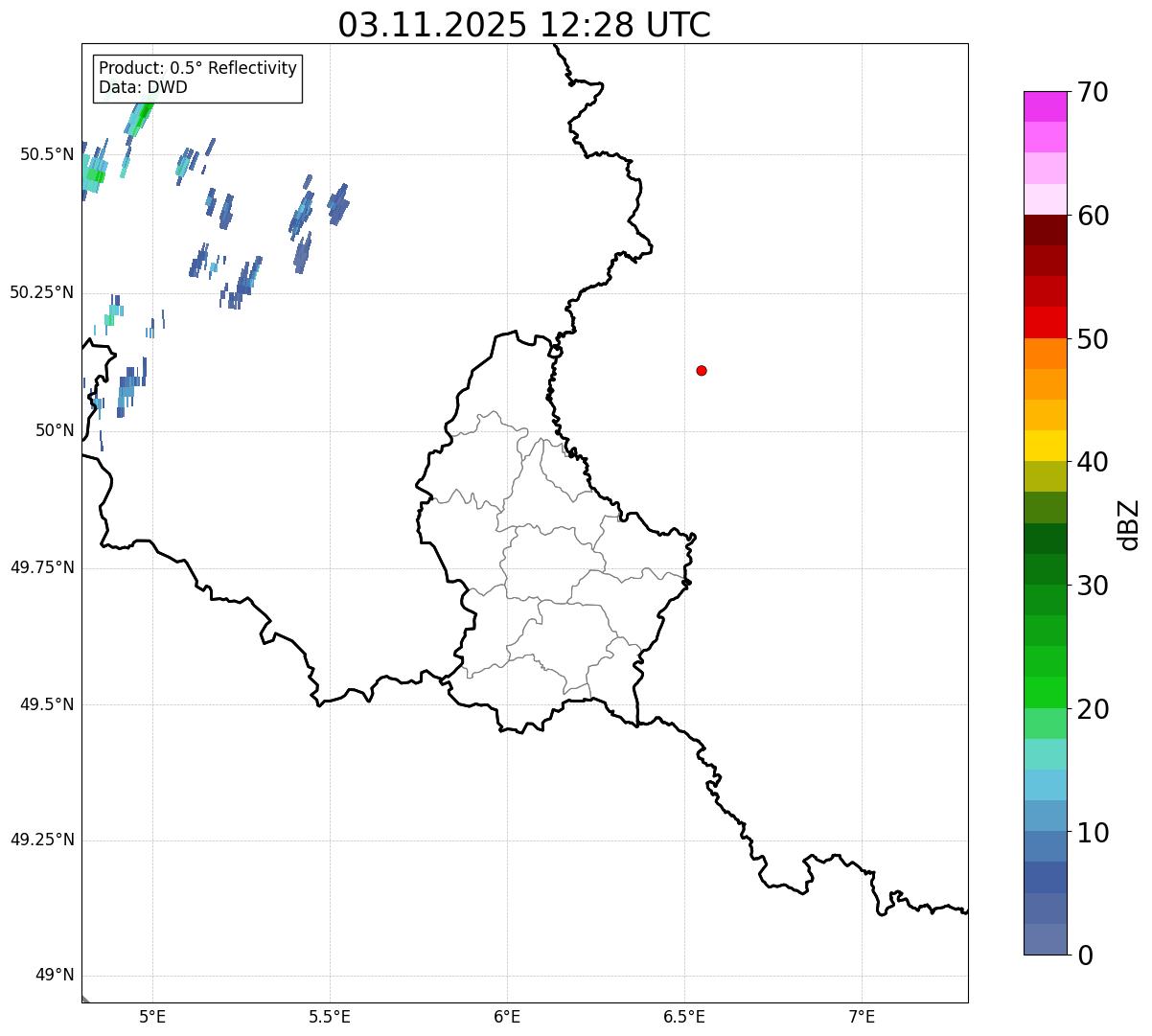Viewport: 1152px width, 1036px height.
Task: Pick the yellow swatch just above 40 dBZ
Action: tap(1046, 446)
